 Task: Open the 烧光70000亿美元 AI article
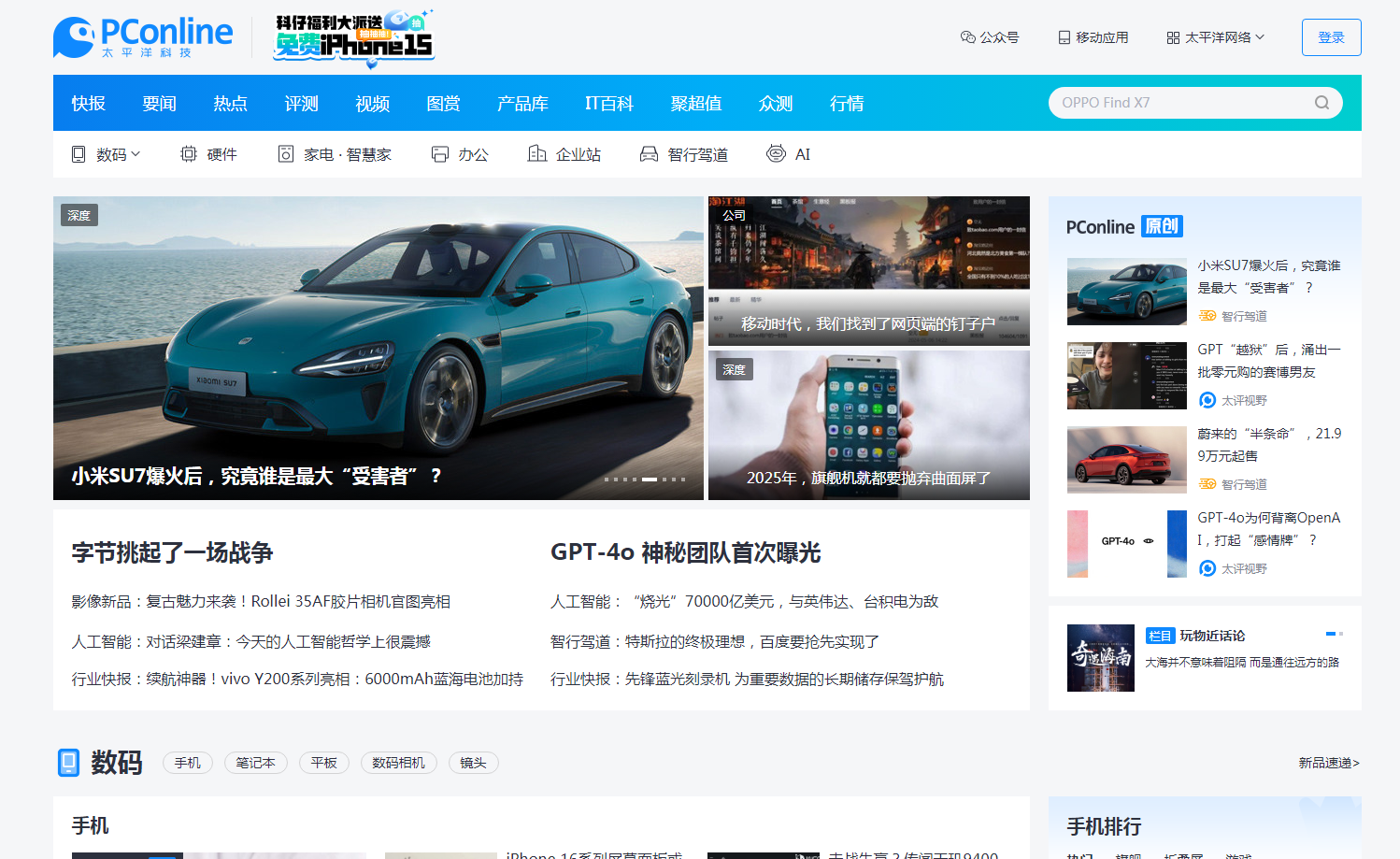[x=745, y=602]
